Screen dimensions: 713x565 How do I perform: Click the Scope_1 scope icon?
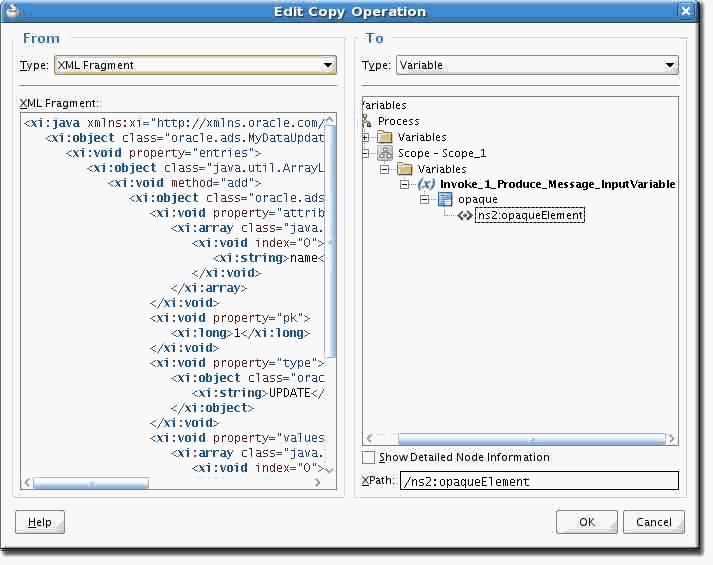coord(385,153)
